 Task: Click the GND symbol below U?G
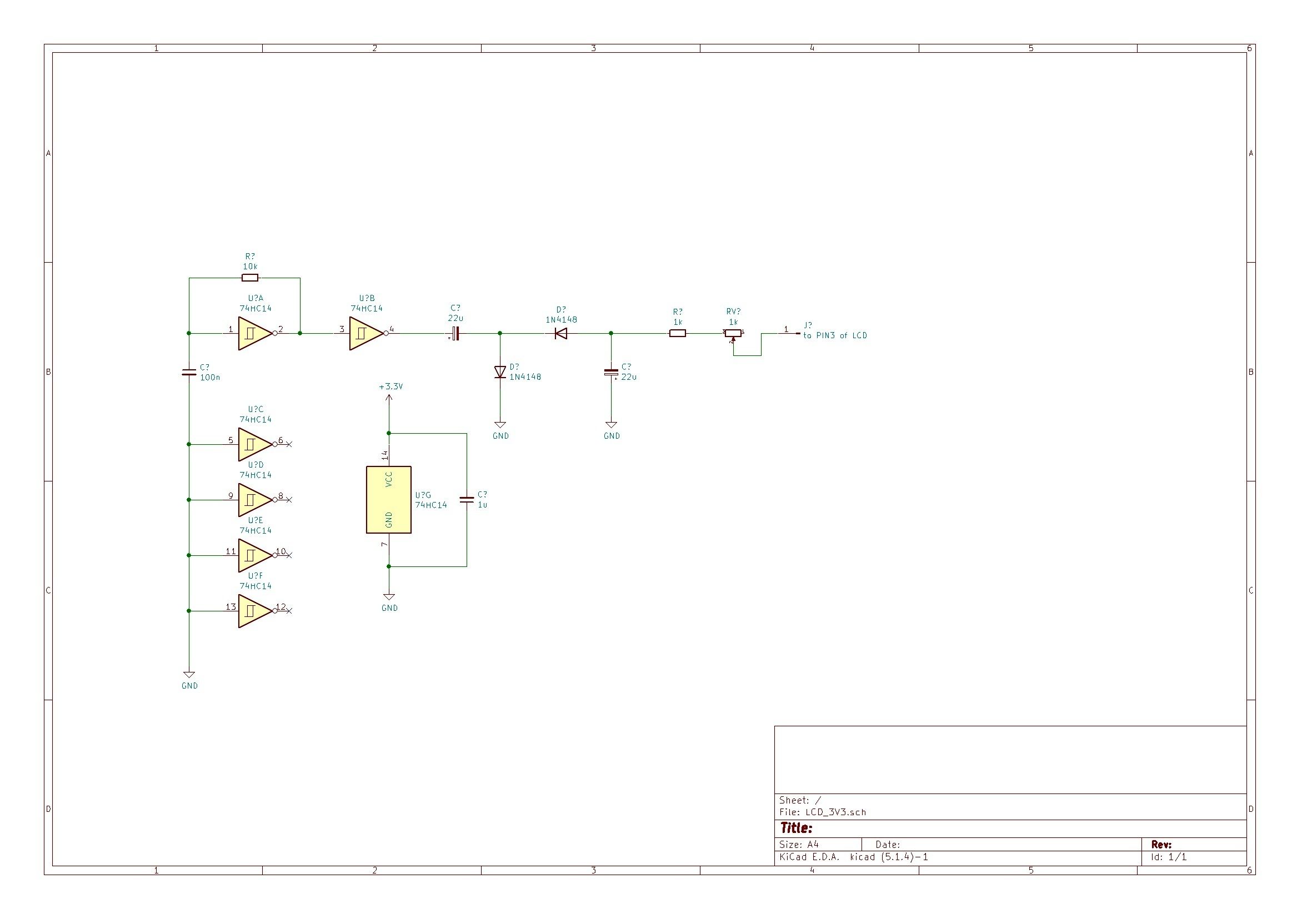click(389, 597)
